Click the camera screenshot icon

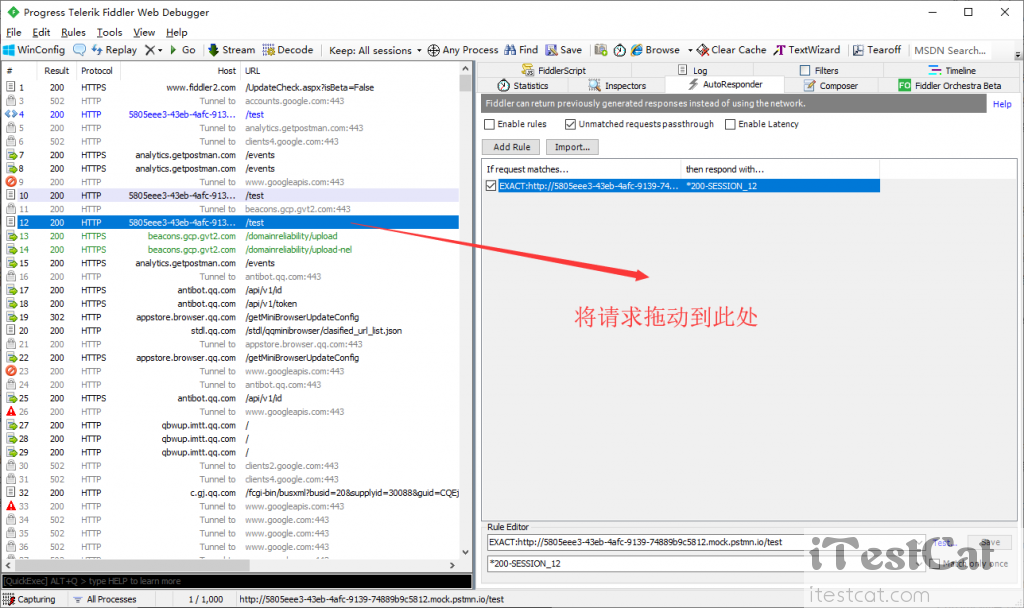coord(601,50)
